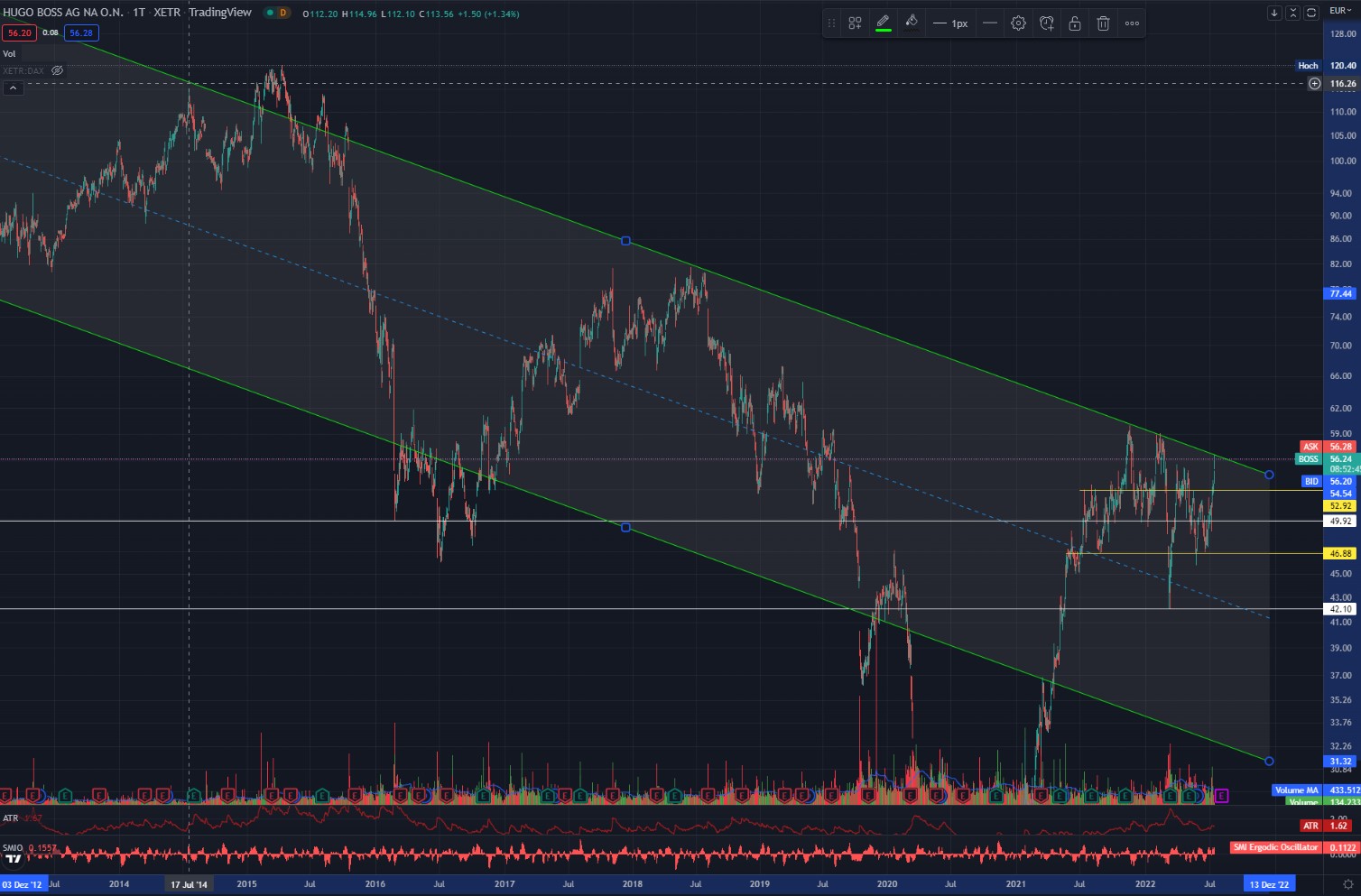This screenshot has height=896, width=1361.
Task: Toggle the green session indicator beside the D badge
Action: pos(268,14)
